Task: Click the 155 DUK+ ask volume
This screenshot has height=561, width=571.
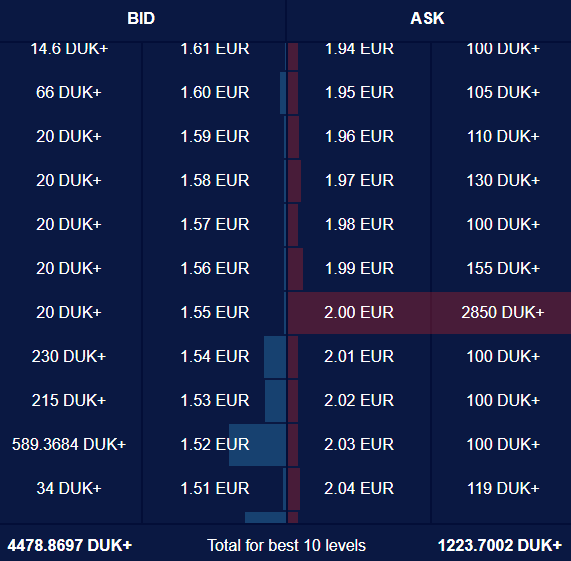Action: (x=503, y=268)
